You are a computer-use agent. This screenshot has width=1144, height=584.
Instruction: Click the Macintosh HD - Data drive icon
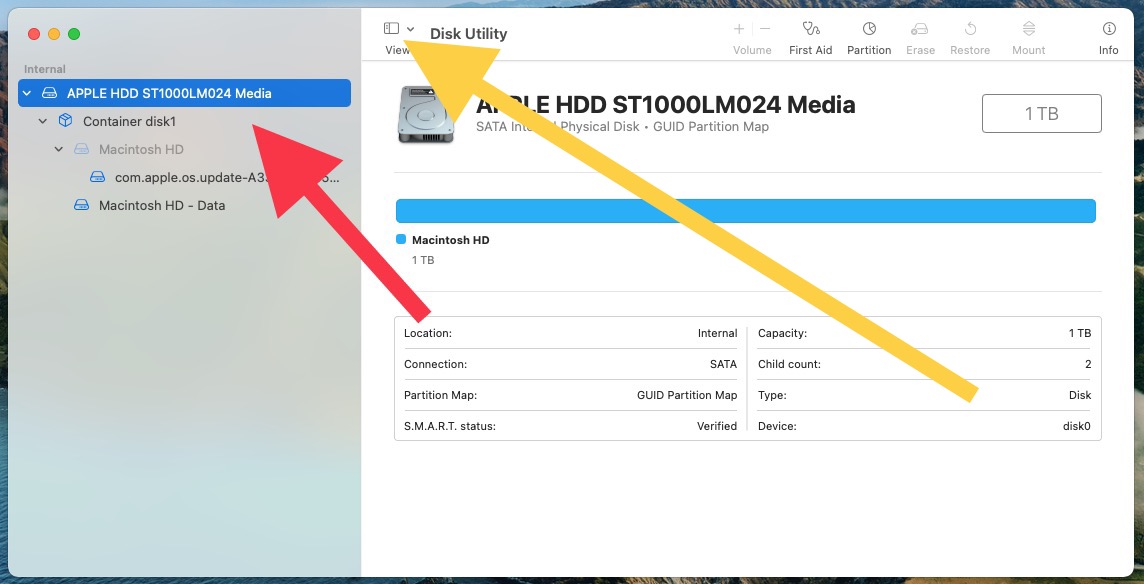pyautogui.click(x=82, y=205)
